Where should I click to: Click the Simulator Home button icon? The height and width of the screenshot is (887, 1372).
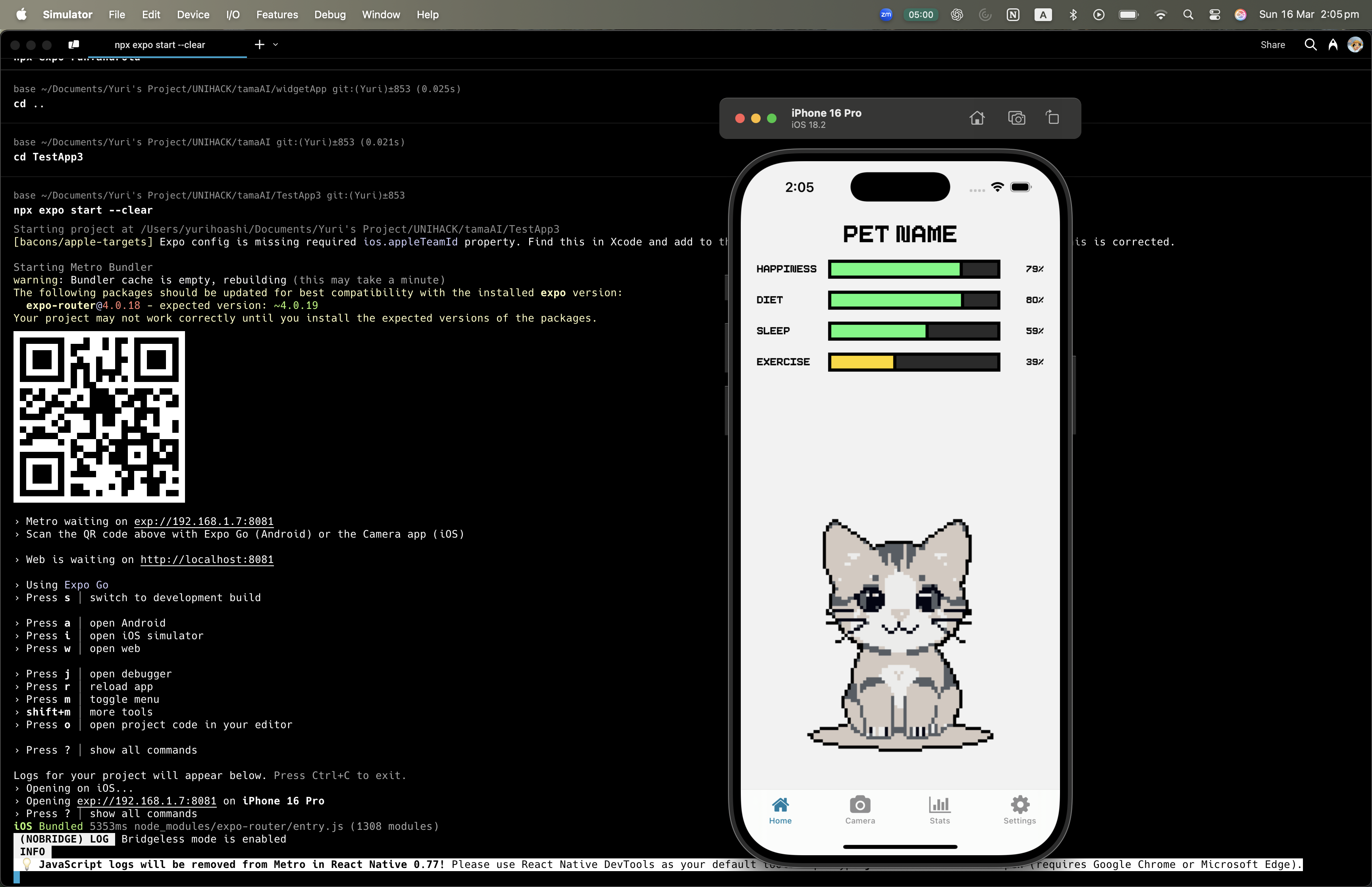tap(977, 118)
